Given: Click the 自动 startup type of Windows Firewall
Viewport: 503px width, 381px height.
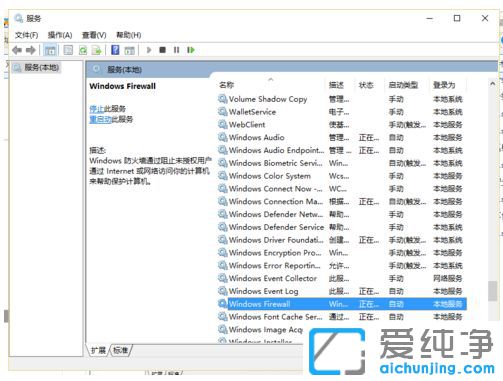Looking at the screenshot, I should (x=396, y=304).
